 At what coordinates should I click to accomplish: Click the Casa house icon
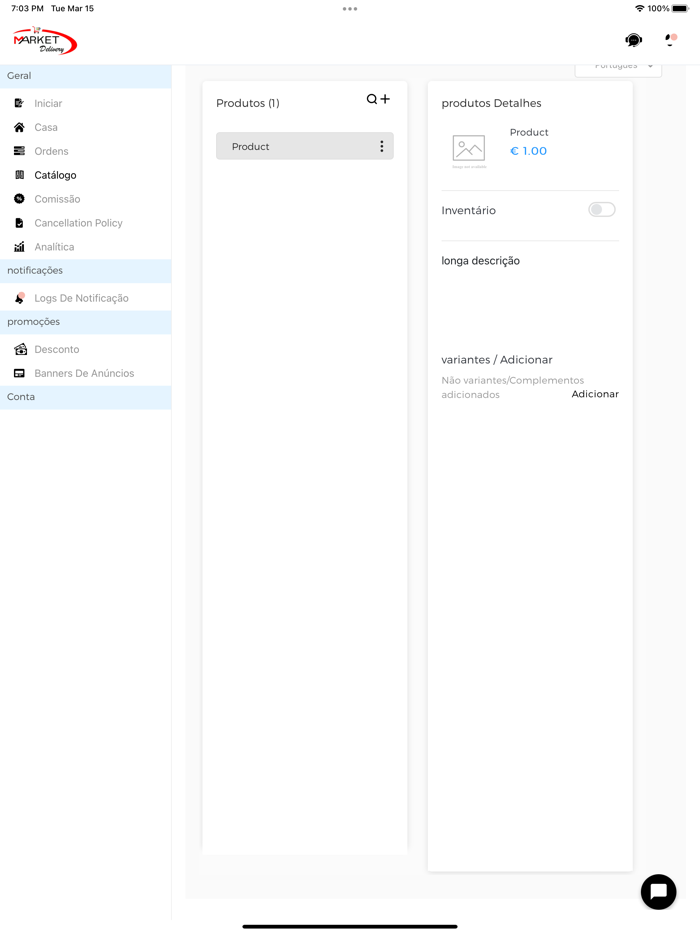19,127
